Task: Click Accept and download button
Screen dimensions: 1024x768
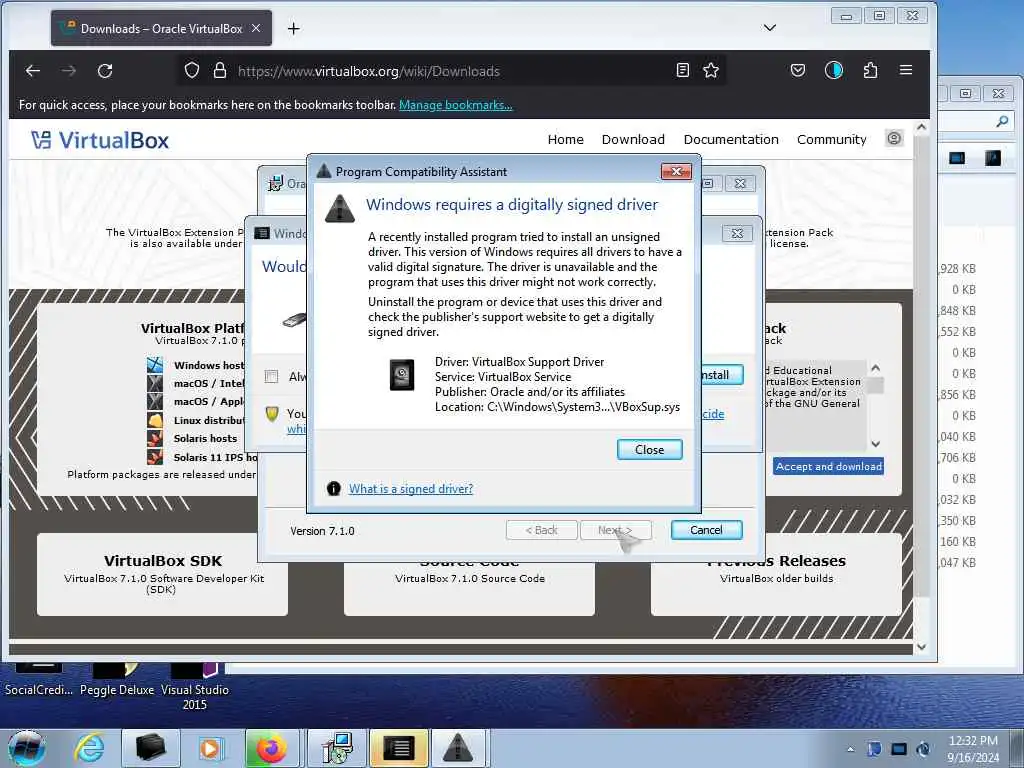Action: click(x=829, y=466)
